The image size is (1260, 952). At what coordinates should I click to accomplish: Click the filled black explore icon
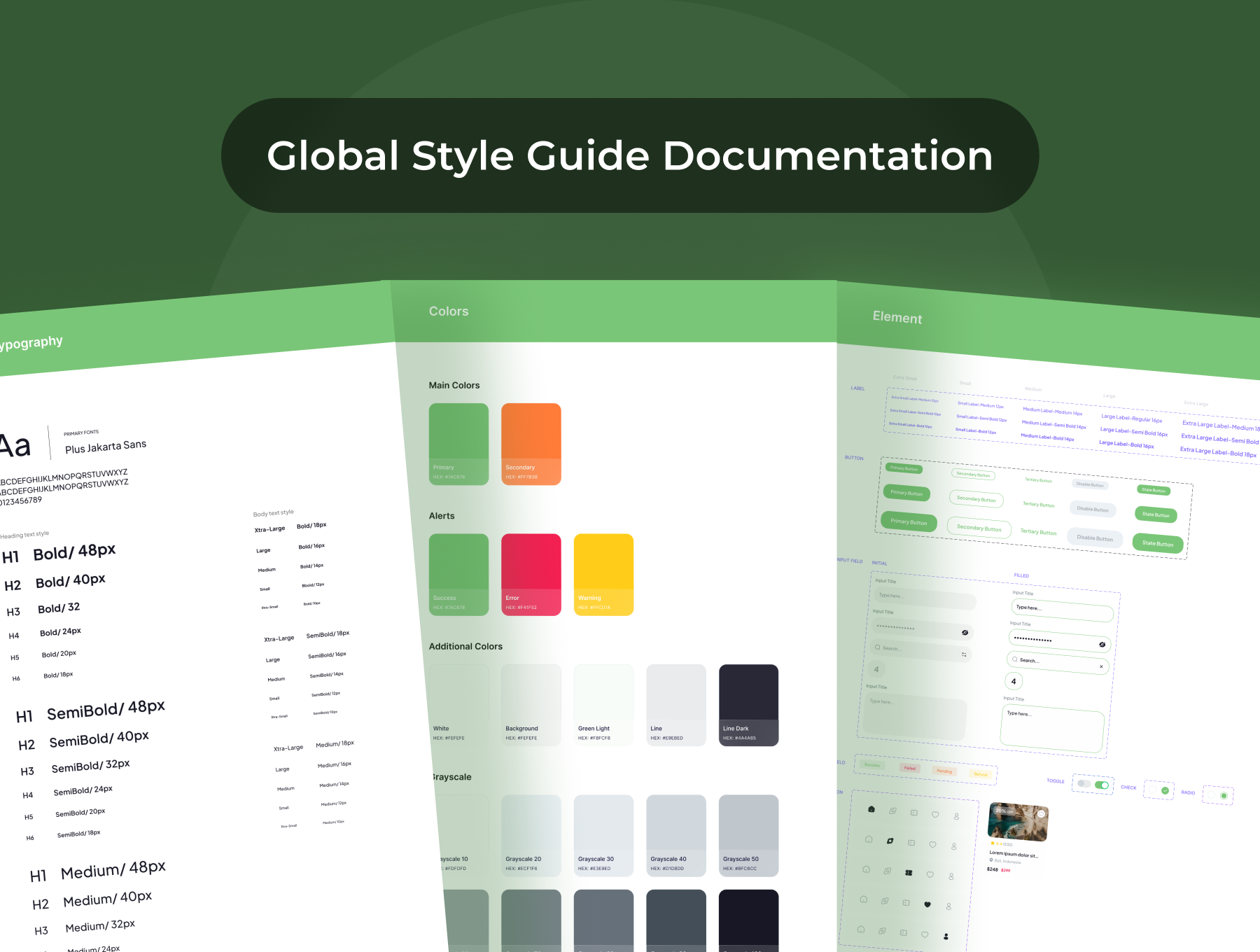(x=890, y=841)
